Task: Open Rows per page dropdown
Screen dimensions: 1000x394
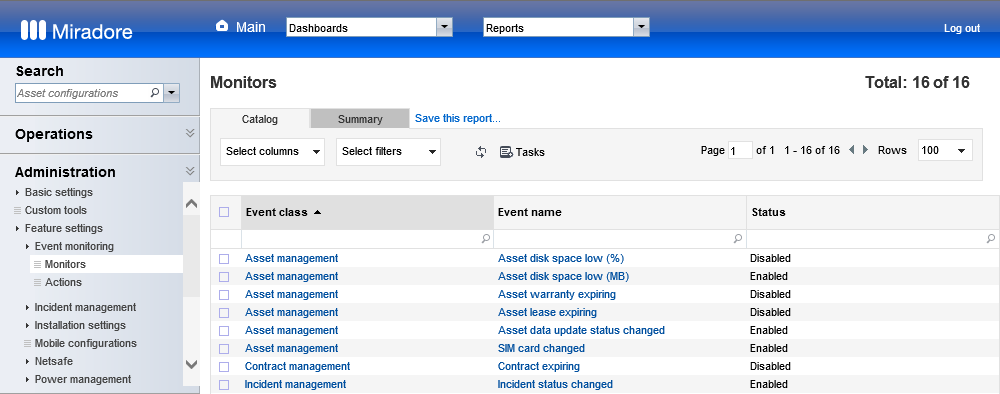Action: point(945,150)
